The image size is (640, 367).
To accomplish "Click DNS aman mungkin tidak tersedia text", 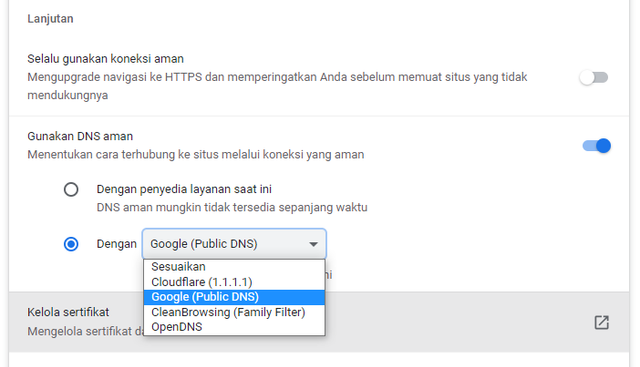I will [x=232, y=207].
